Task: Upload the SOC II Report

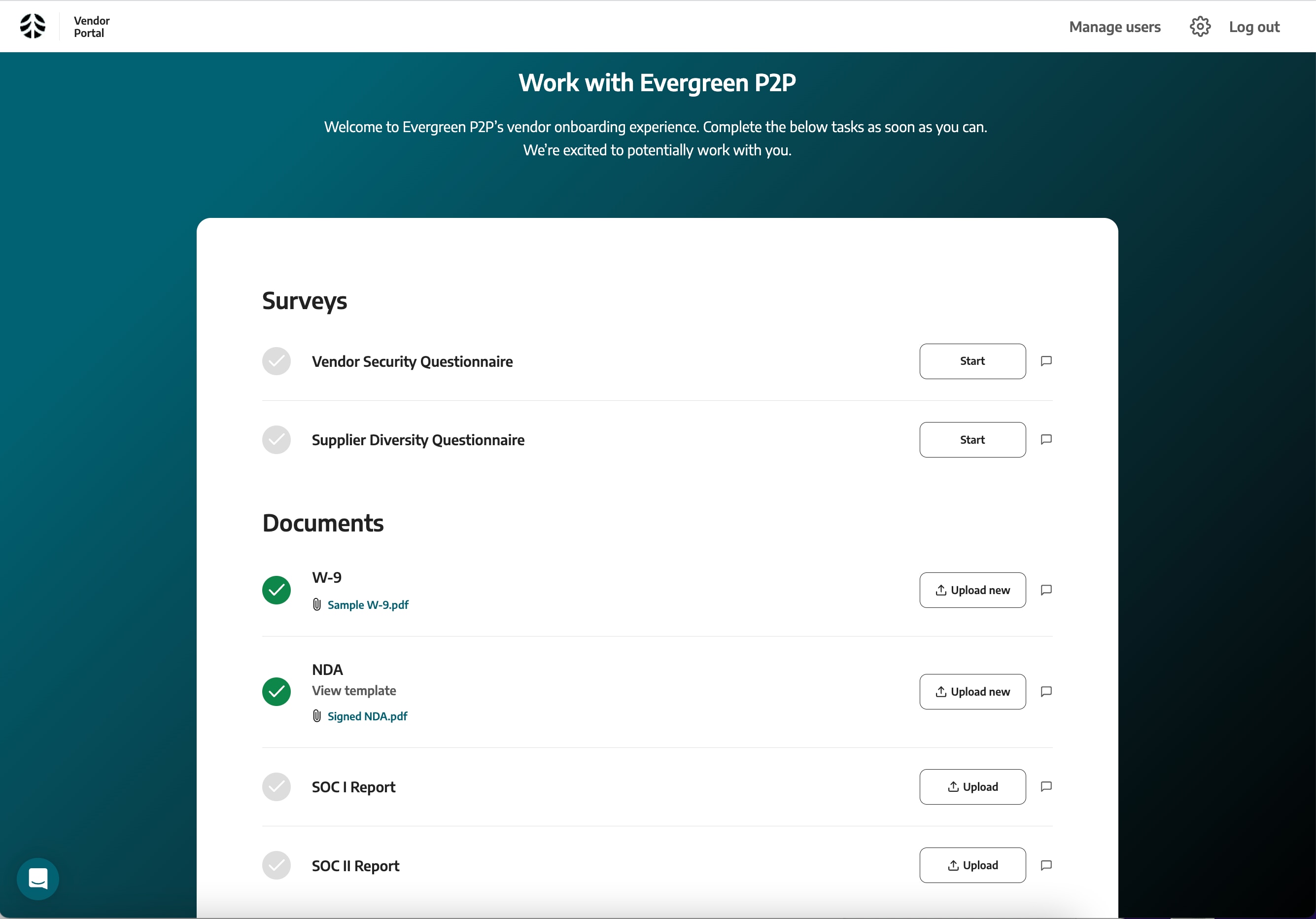Action: [972, 865]
